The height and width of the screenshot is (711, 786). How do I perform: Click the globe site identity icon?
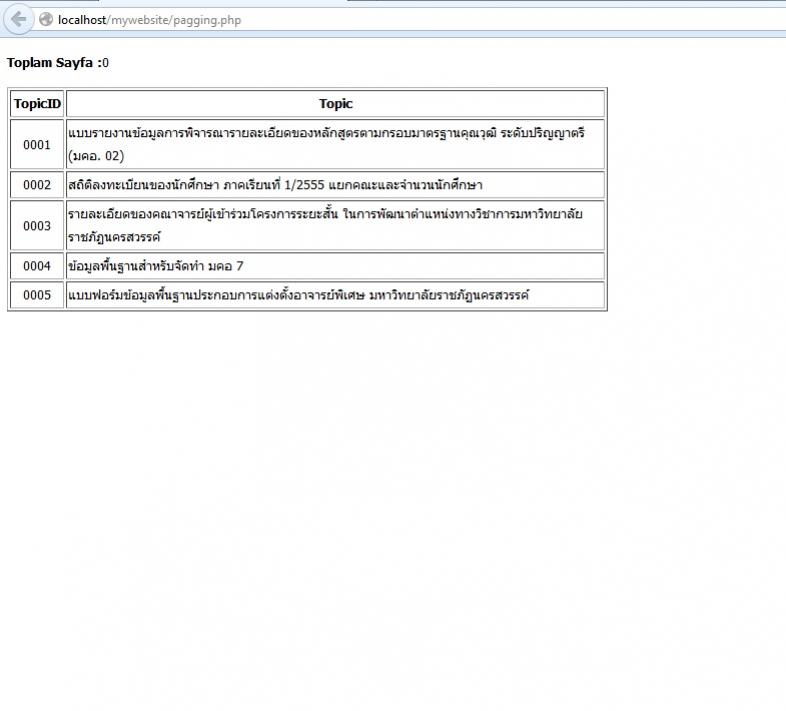(x=46, y=20)
